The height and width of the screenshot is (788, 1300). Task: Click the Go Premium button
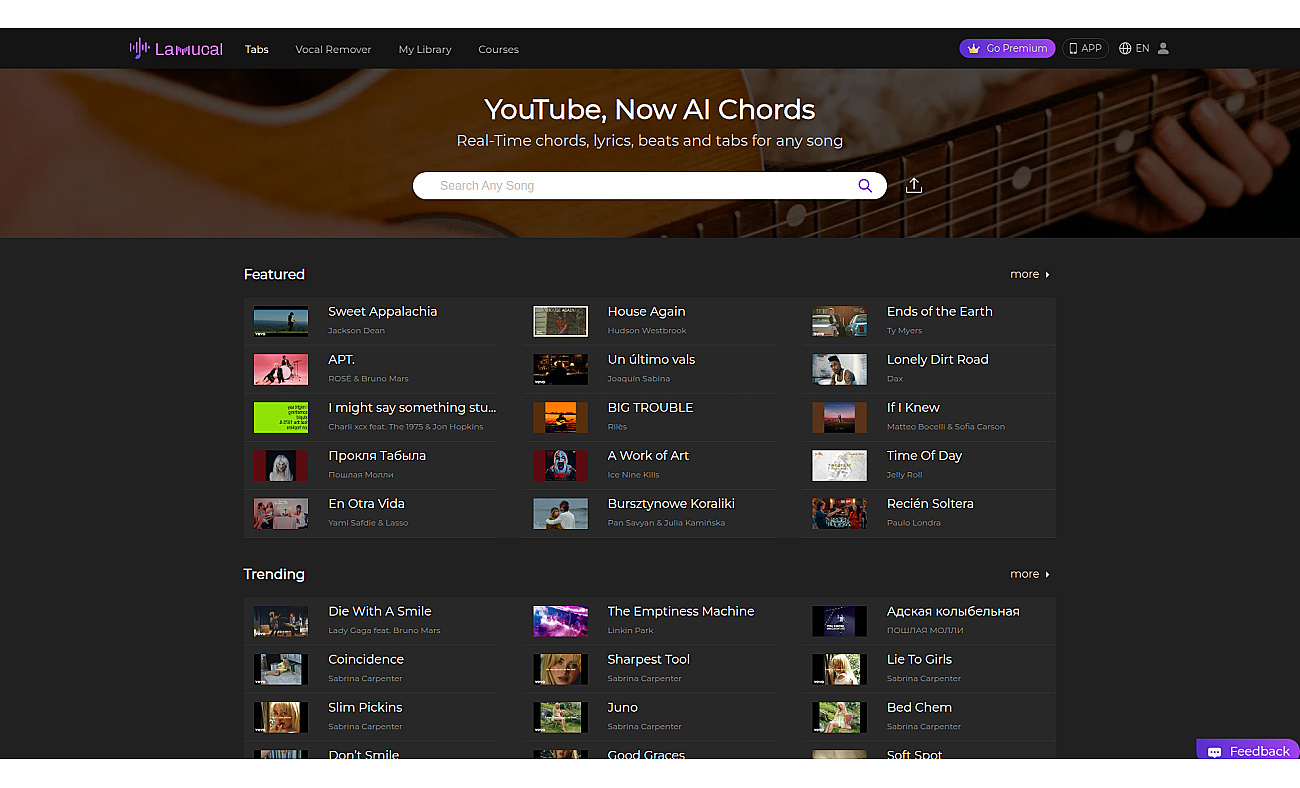pos(1007,48)
